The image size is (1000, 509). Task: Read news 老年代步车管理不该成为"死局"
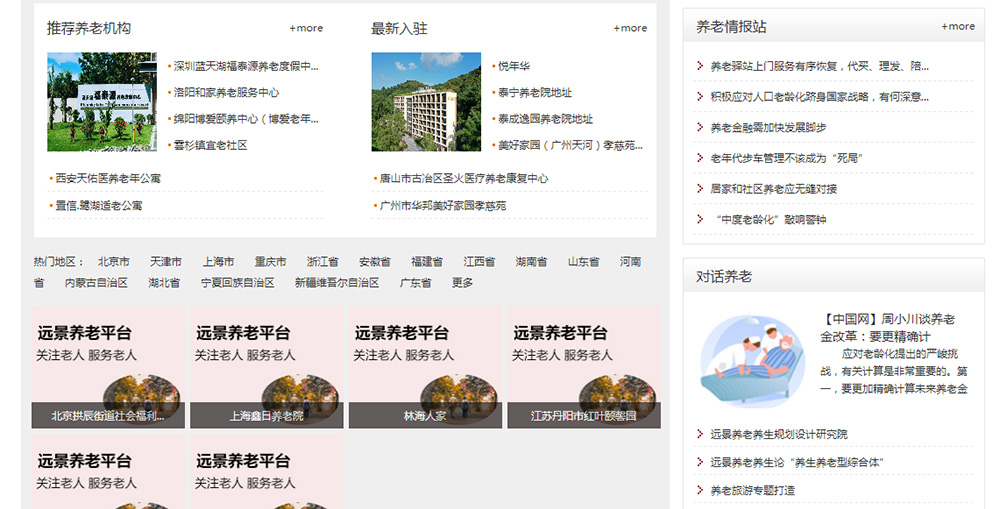[786, 158]
